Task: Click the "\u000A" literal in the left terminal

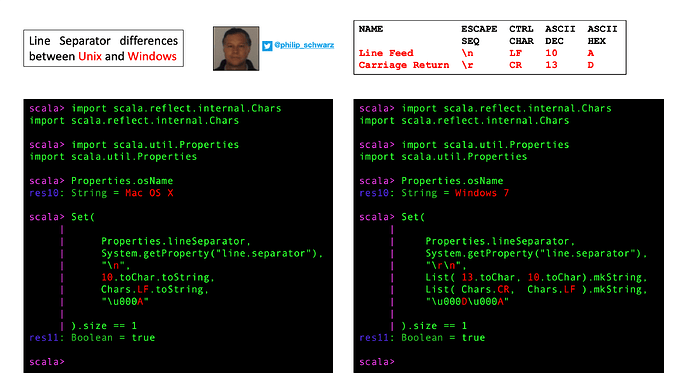Action: click(x=125, y=302)
